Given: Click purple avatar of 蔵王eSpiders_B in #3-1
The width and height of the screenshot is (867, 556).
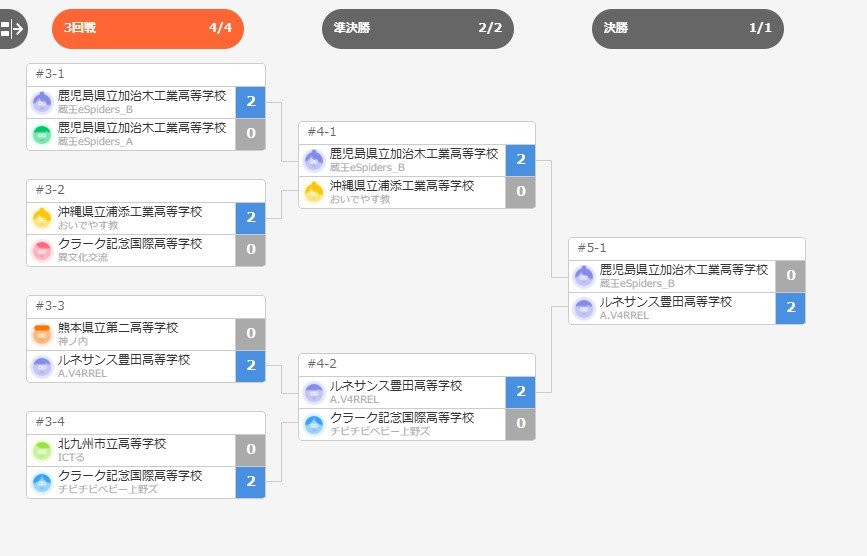Looking at the screenshot, I should 42,102.
